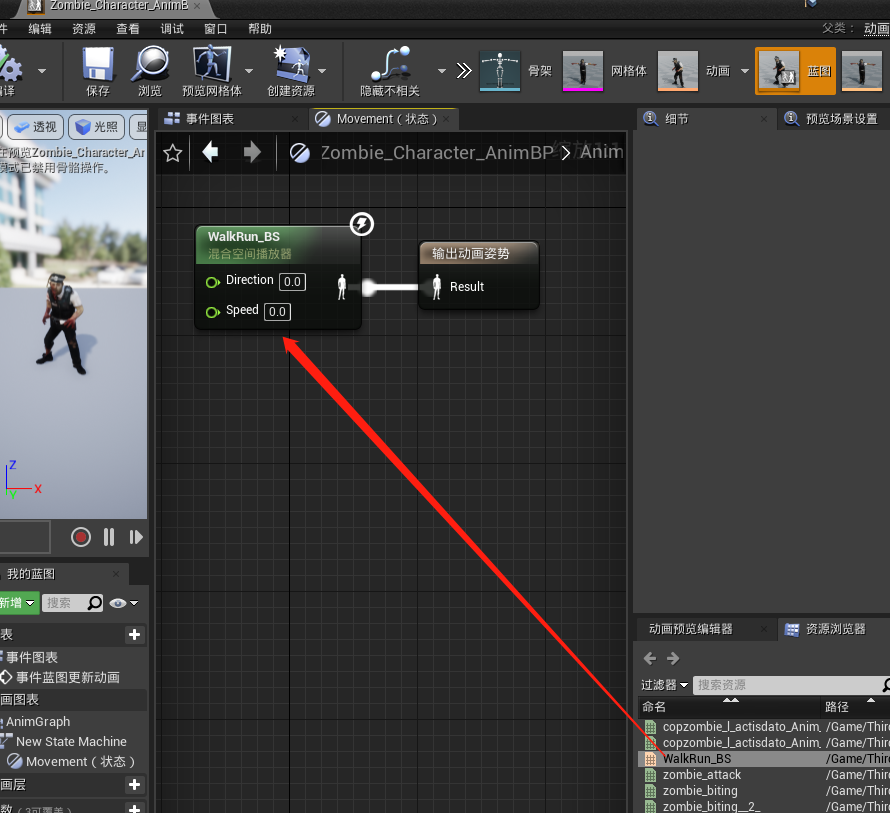Add animation layer with plus button
Screen dimensions: 890x813
tap(135, 785)
